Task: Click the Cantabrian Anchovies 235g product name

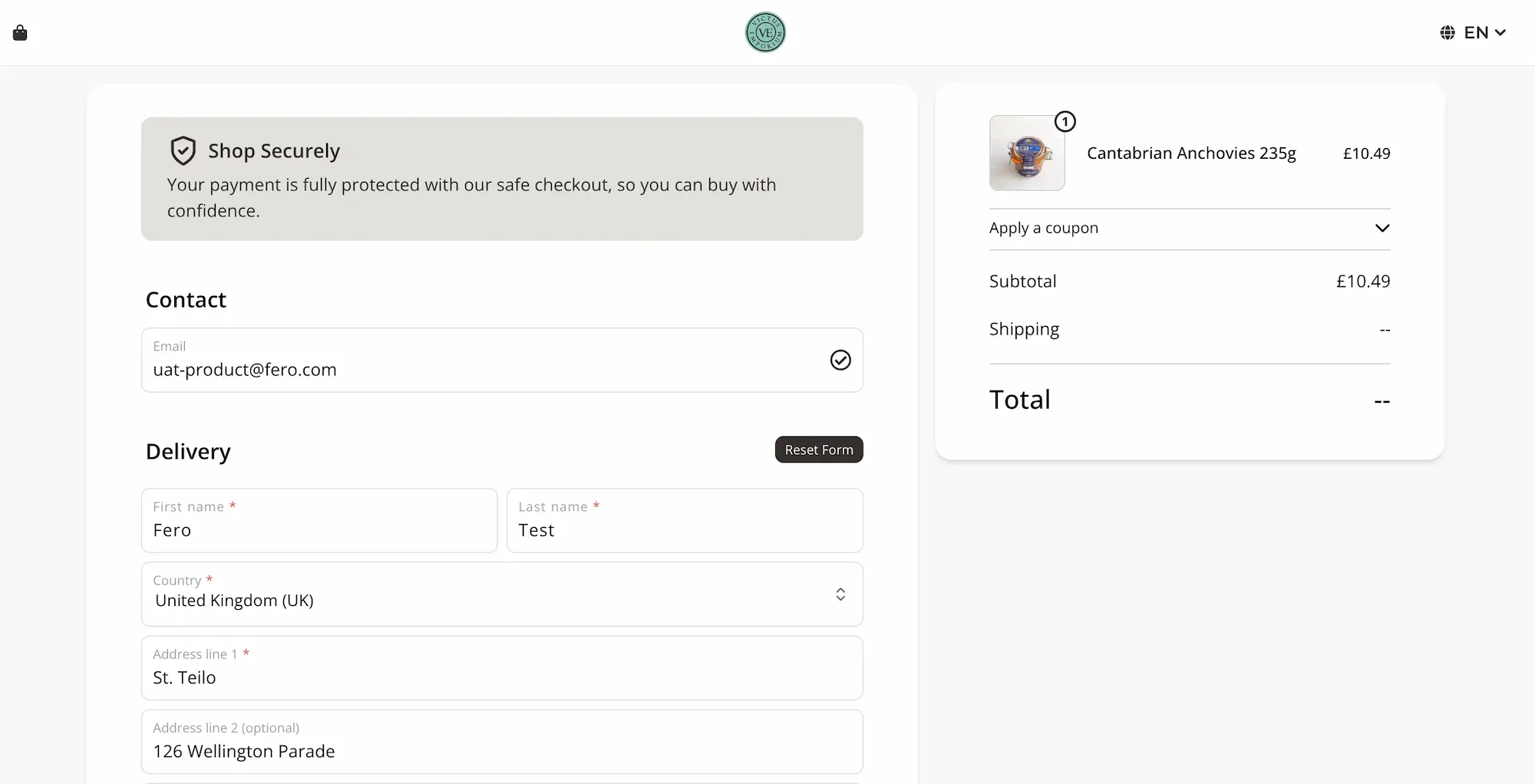Action: click(1191, 153)
